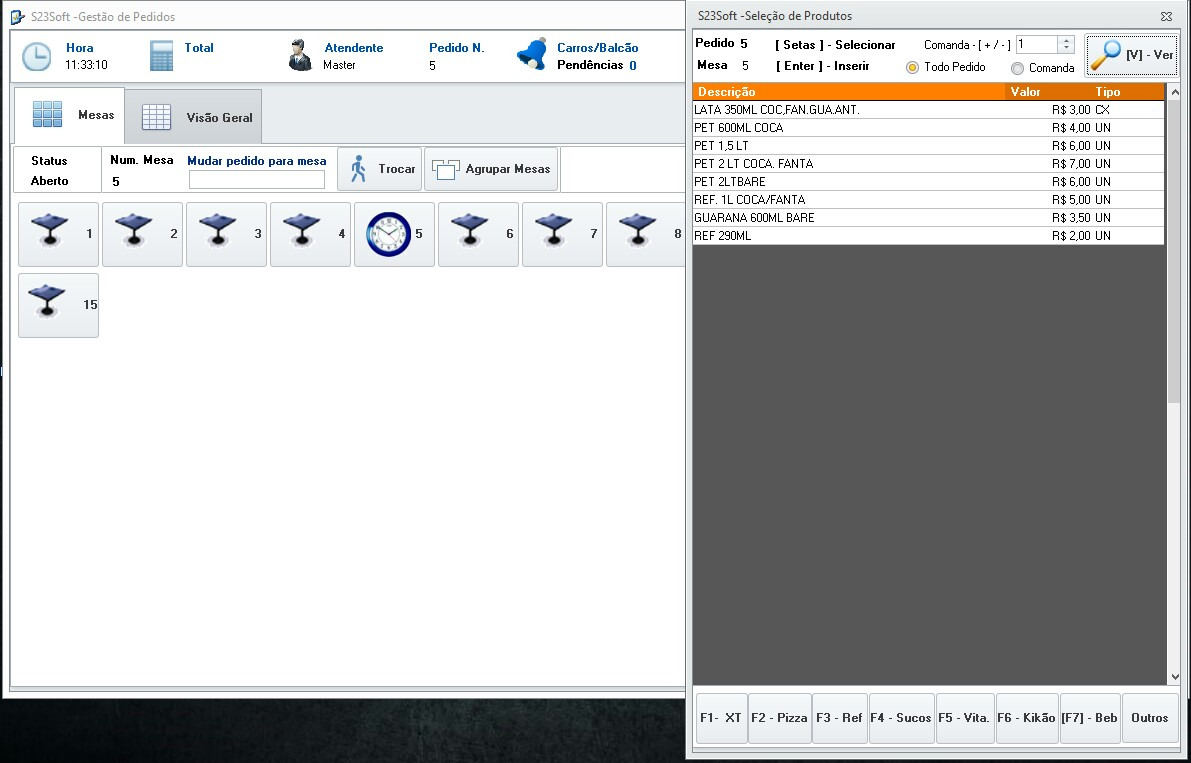This screenshot has width=1191, height=763.
Task: Select table 15 icon
Action: [x=59, y=305]
